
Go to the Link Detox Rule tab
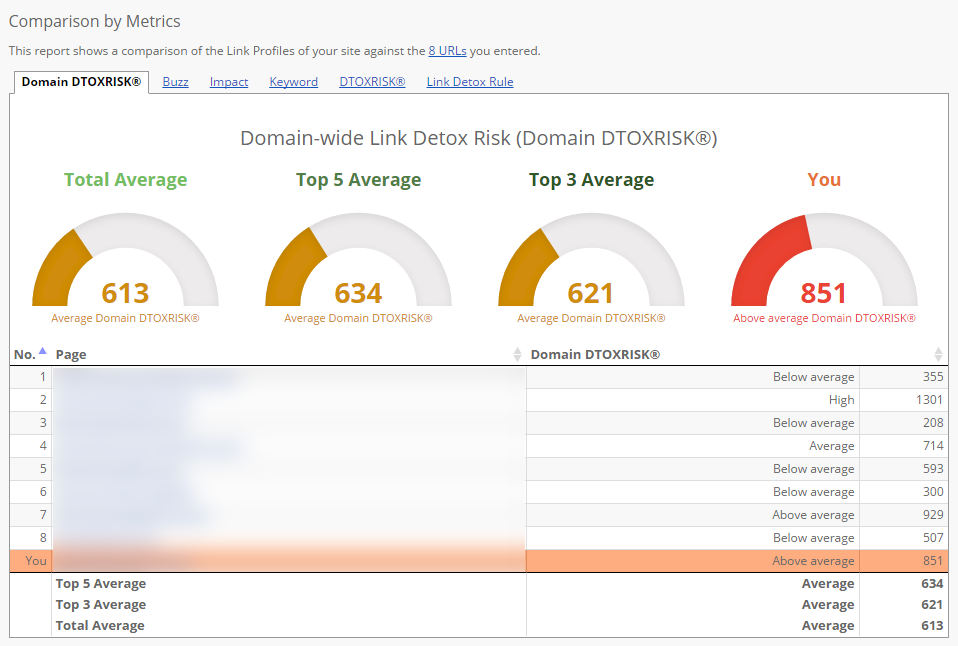[470, 82]
